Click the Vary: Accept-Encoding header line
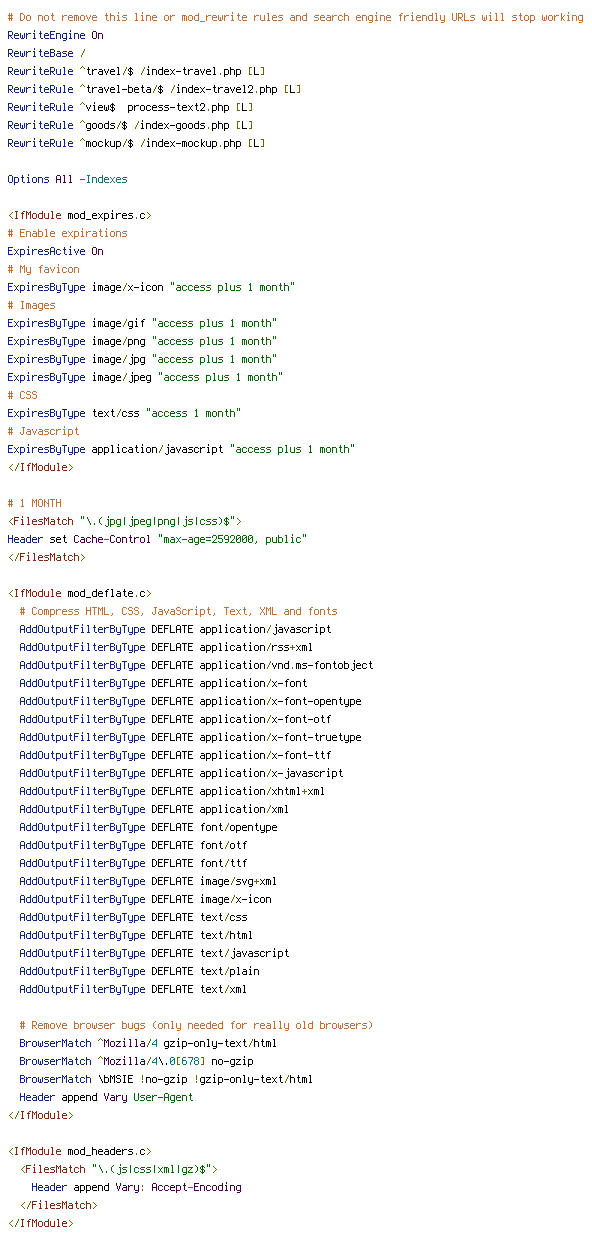The image size is (592, 1240). pos(136,1187)
